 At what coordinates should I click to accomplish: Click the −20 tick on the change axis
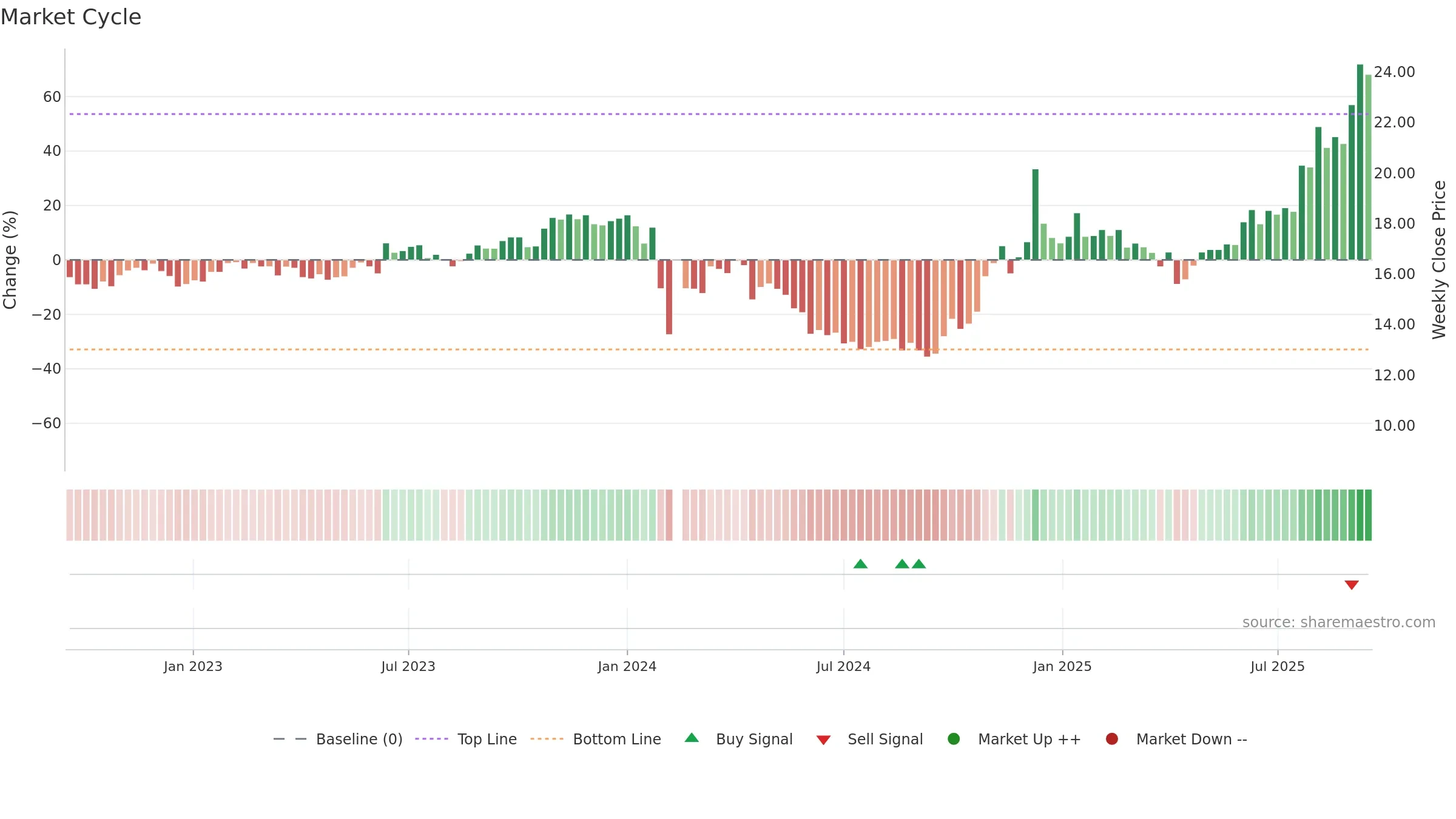[x=47, y=315]
